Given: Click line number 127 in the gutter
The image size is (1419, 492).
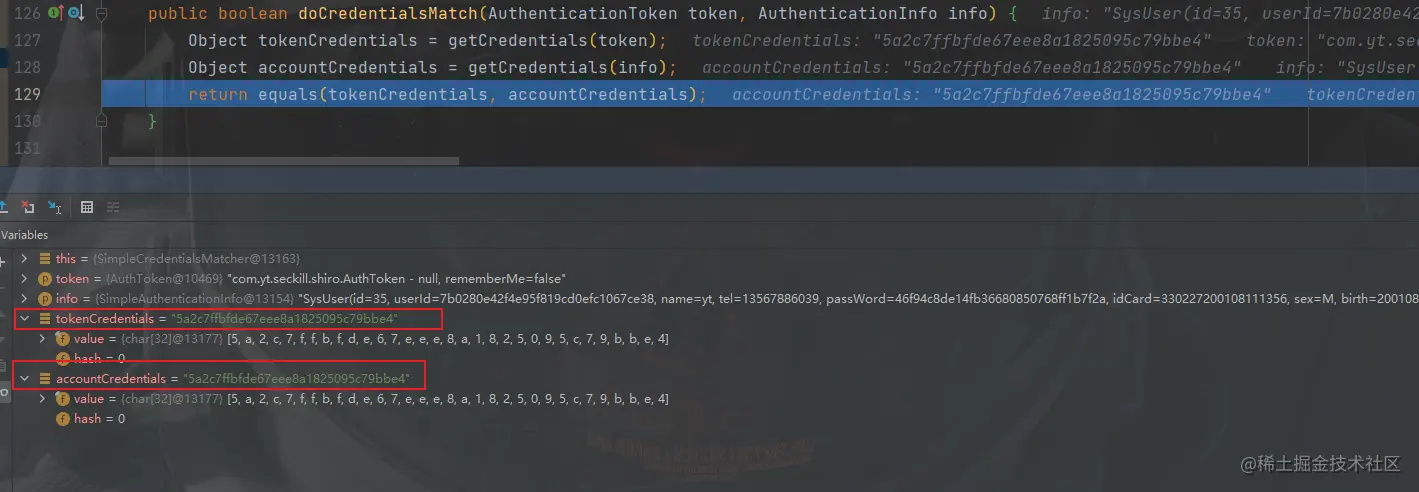Looking at the screenshot, I should tap(29, 41).
